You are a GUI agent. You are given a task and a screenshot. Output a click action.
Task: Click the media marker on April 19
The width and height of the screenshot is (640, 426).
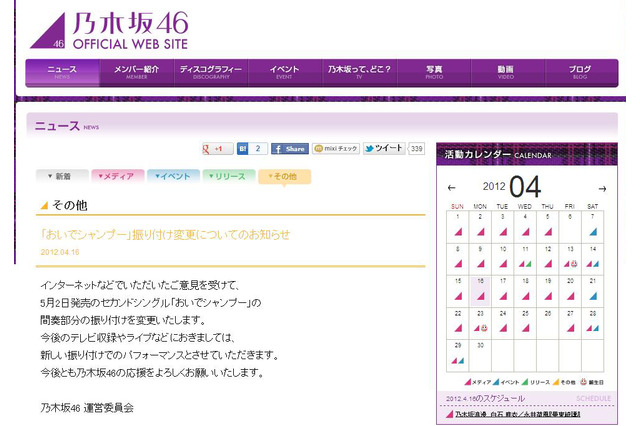[x=548, y=295]
